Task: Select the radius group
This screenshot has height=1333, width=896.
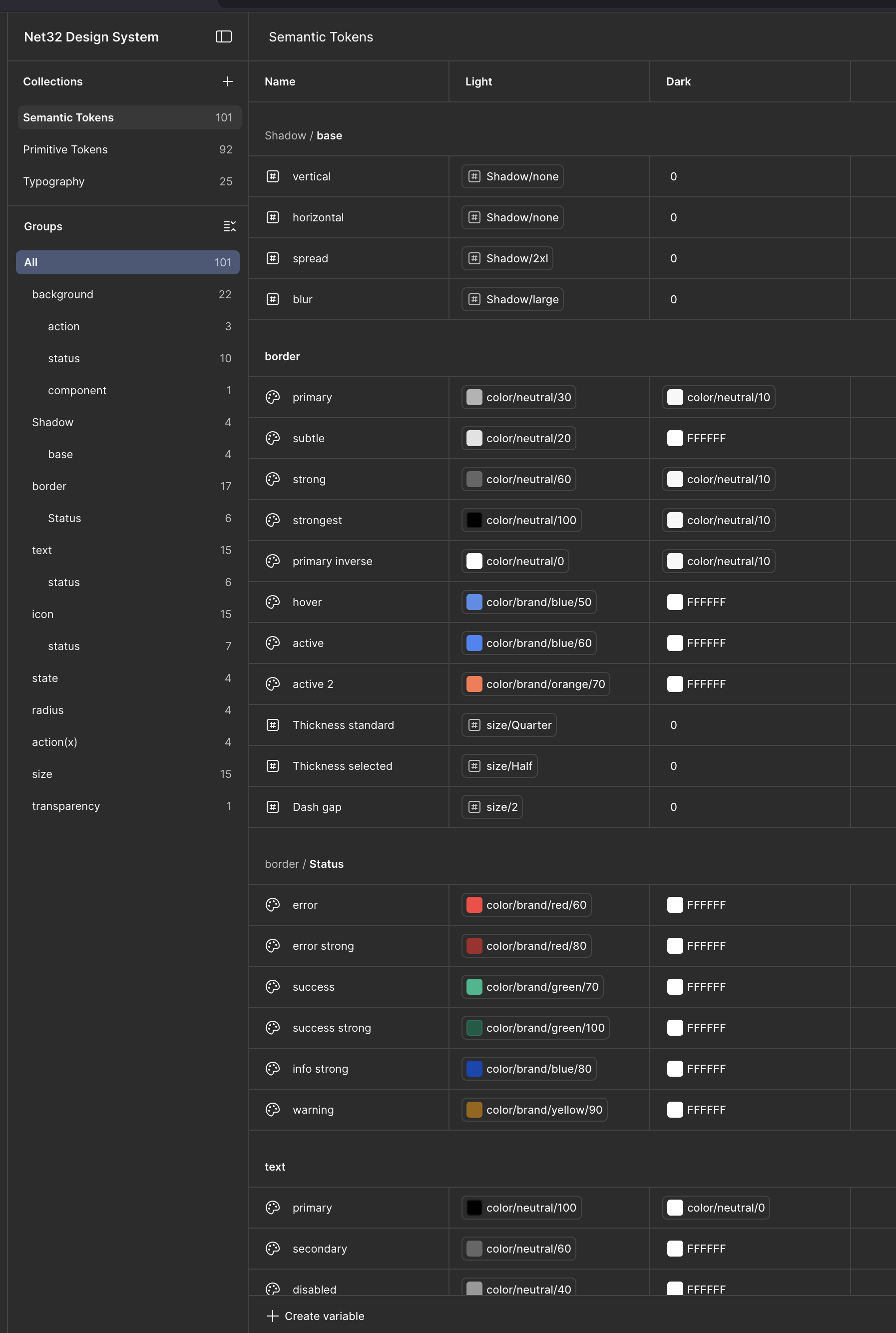Action: pos(127,710)
